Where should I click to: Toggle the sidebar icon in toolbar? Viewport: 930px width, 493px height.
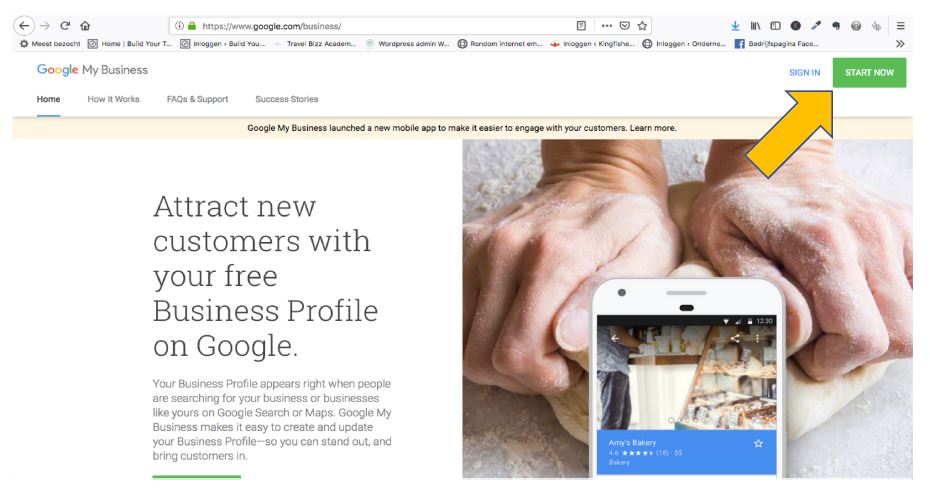point(775,26)
